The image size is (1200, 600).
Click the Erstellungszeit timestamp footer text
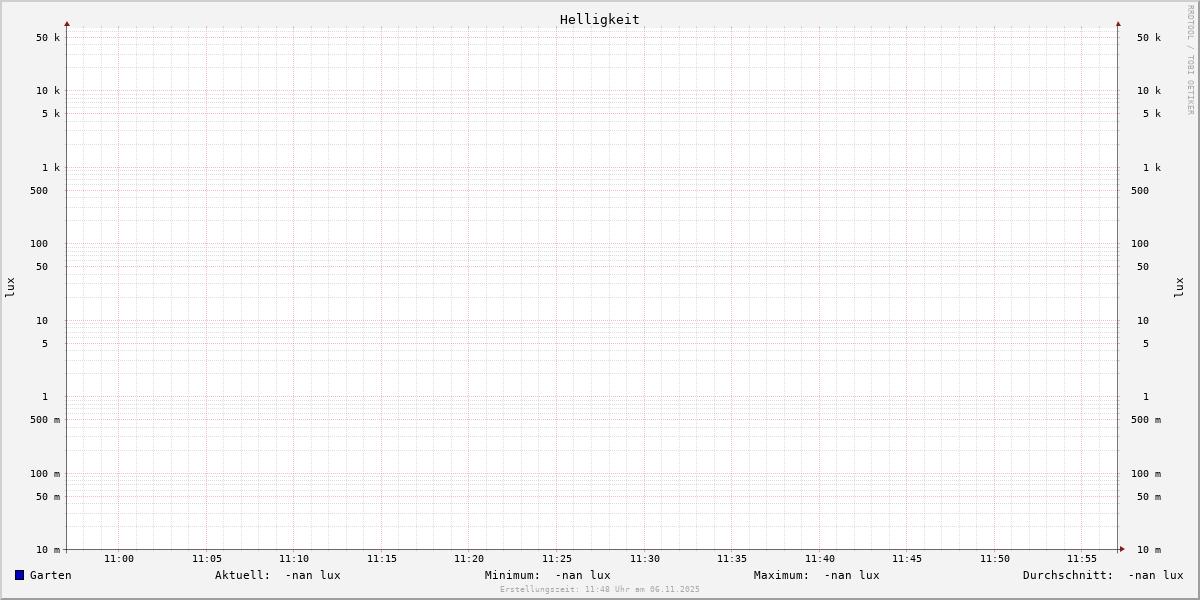pyautogui.click(x=600, y=590)
